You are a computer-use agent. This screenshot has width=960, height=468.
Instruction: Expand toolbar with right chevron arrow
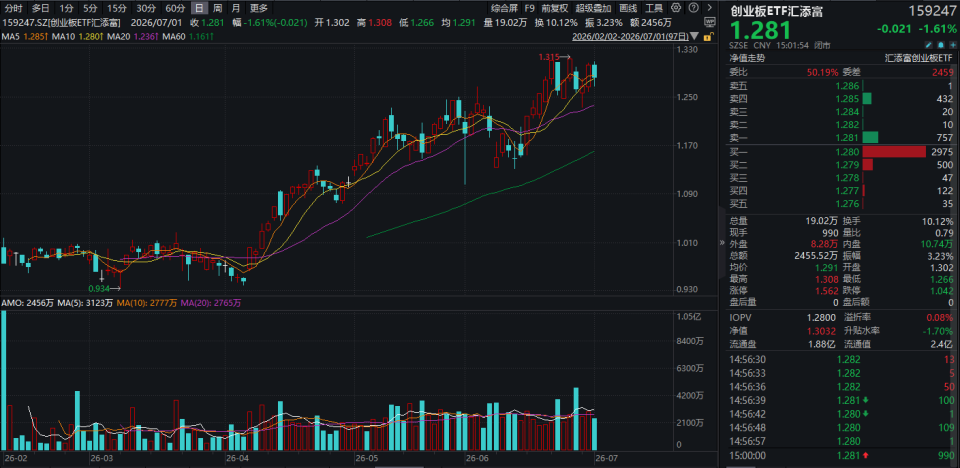[710, 8]
